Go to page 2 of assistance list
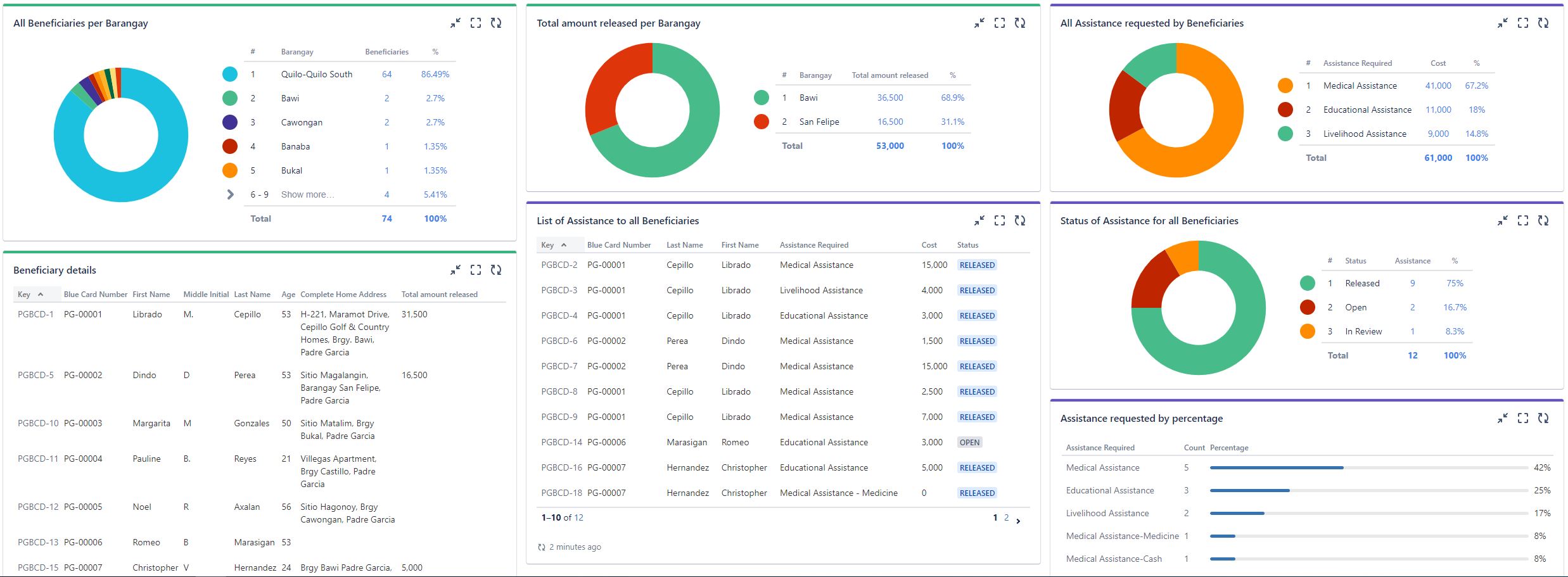The width and height of the screenshot is (1568, 577). pyautogui.click(x=1006, y=518)
